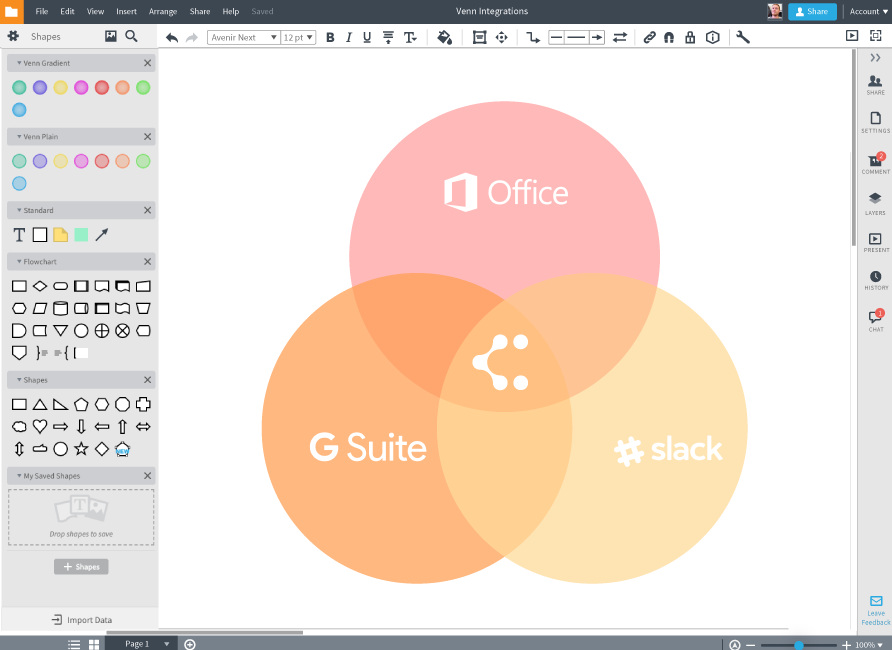Collapse the right sidebar double chevron
The image size is (892, 650).
[x=875, y=57]
